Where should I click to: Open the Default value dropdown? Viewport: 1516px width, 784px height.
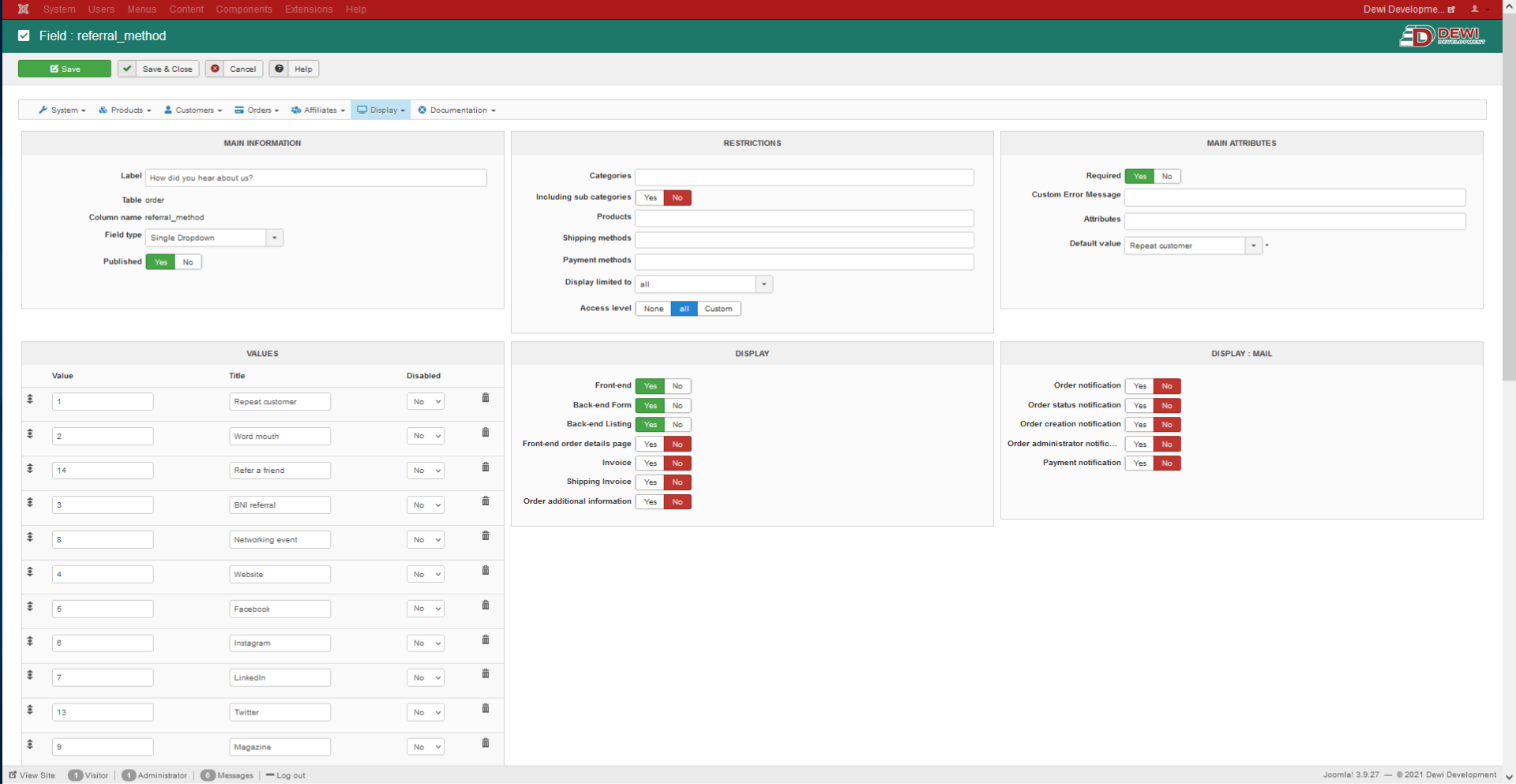point(1193,246)
